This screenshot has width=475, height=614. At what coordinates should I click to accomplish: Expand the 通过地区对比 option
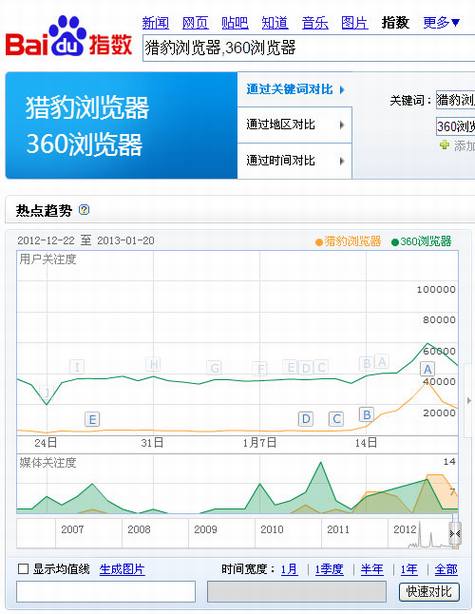click(295, 125)
